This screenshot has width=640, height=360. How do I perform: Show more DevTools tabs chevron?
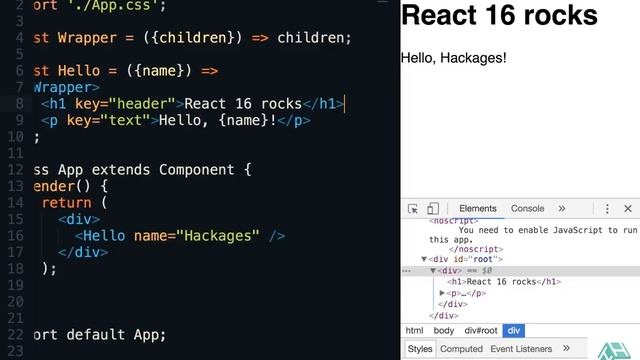[x=562, y=209]
